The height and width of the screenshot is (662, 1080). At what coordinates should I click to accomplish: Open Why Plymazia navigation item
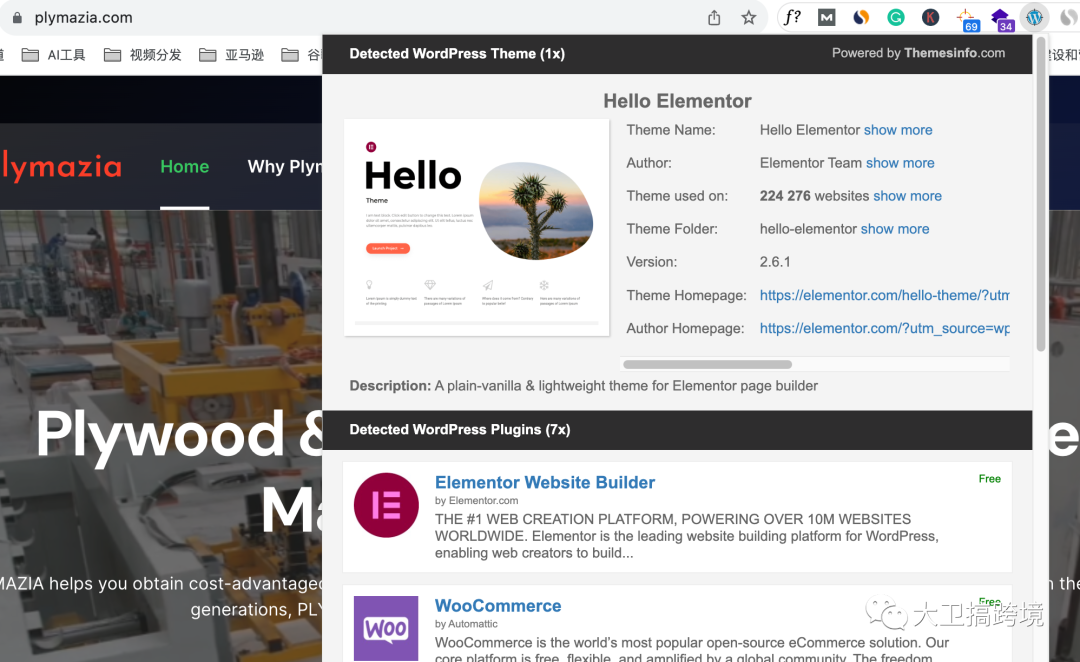pyautogui.click(x=284, y=167)
